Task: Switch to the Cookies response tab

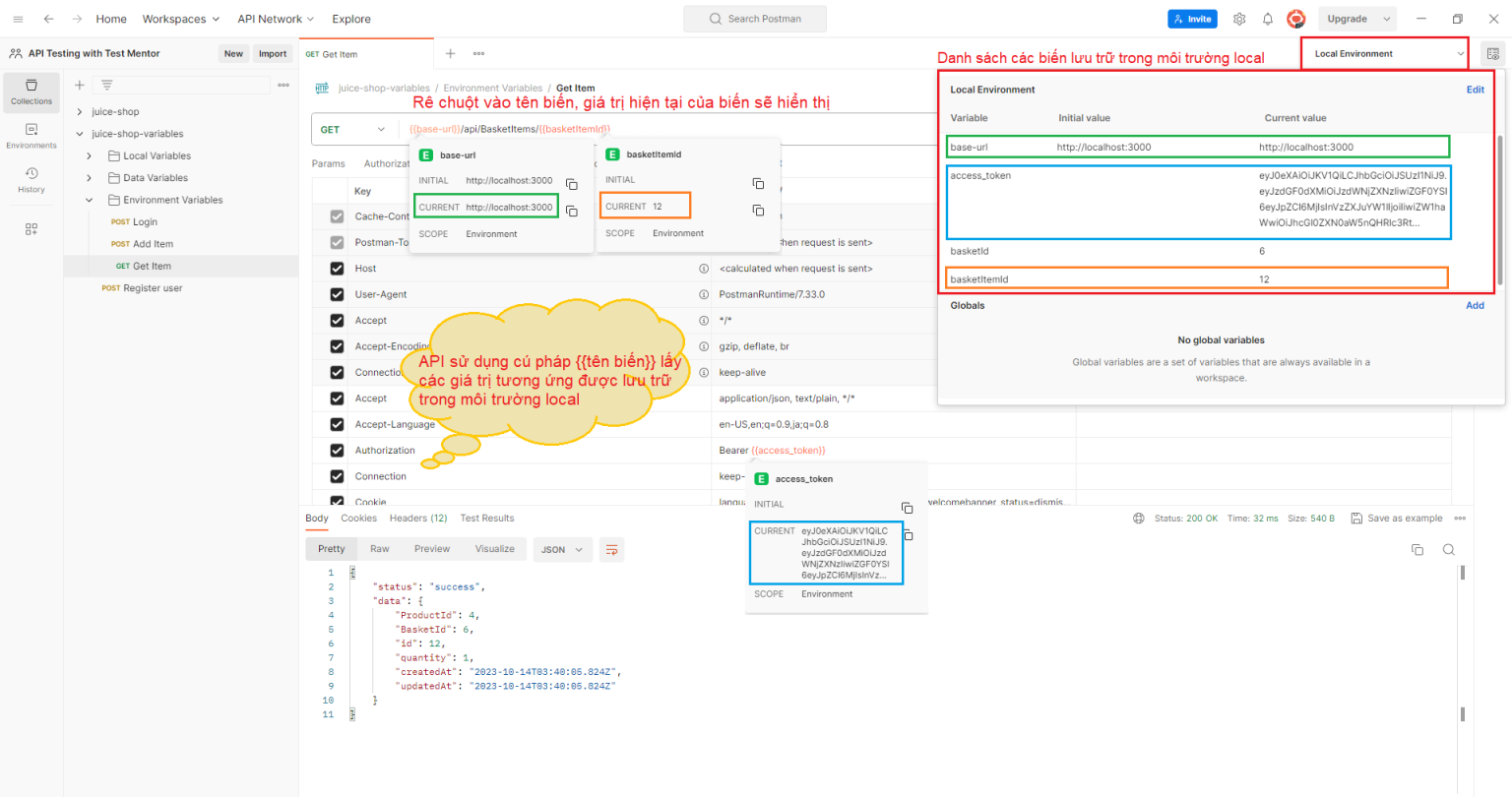Action: point(358,519)
